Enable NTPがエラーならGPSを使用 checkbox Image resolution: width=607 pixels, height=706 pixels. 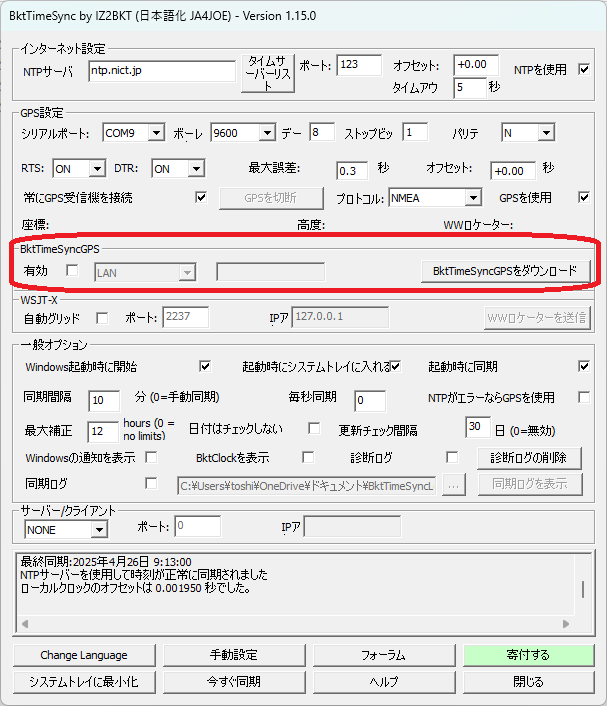coord(584,397)
